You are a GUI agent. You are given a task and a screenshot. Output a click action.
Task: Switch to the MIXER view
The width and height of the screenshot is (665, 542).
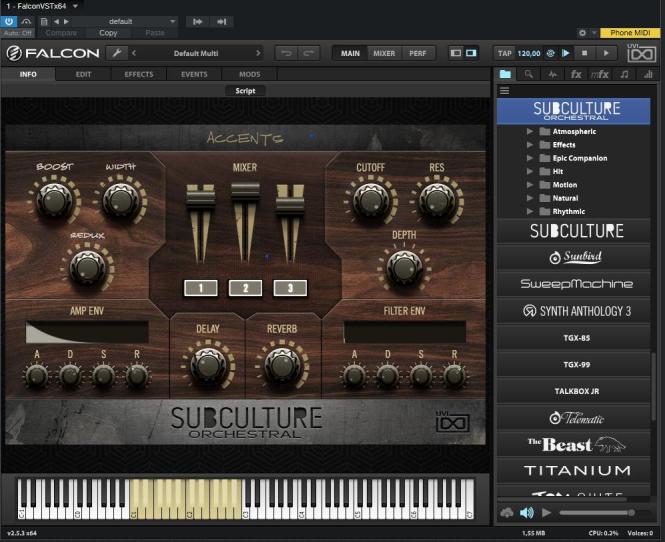[x=384, y=53]
